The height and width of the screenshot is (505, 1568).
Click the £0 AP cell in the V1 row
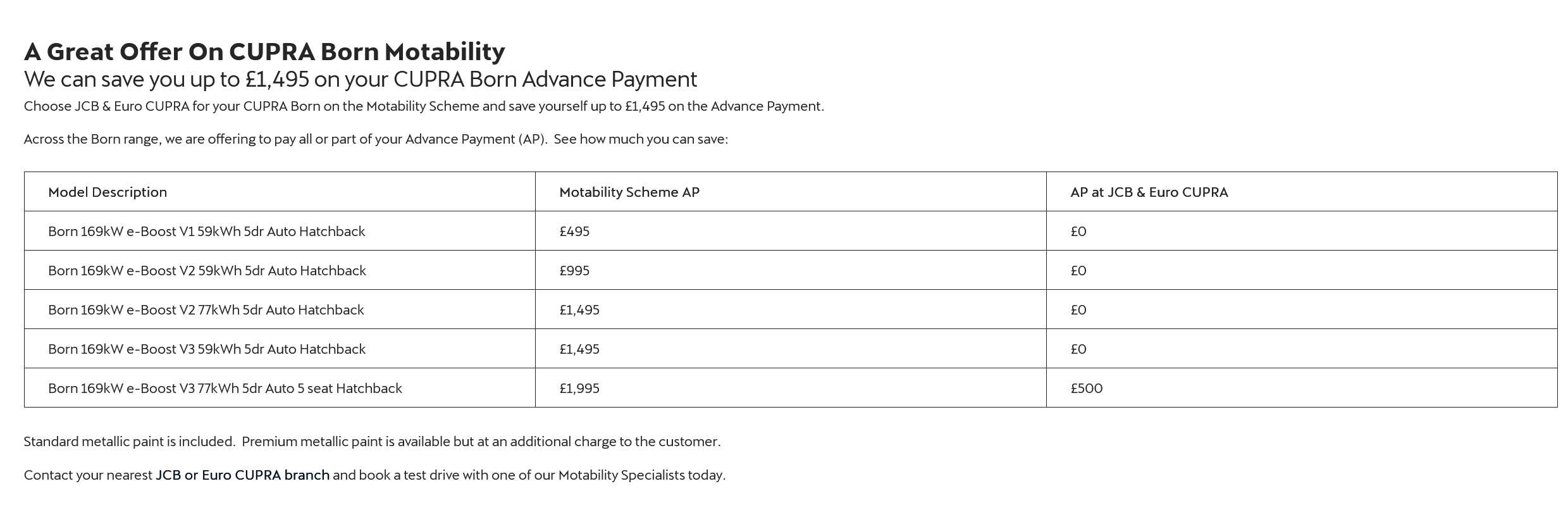pos(1078,232)
